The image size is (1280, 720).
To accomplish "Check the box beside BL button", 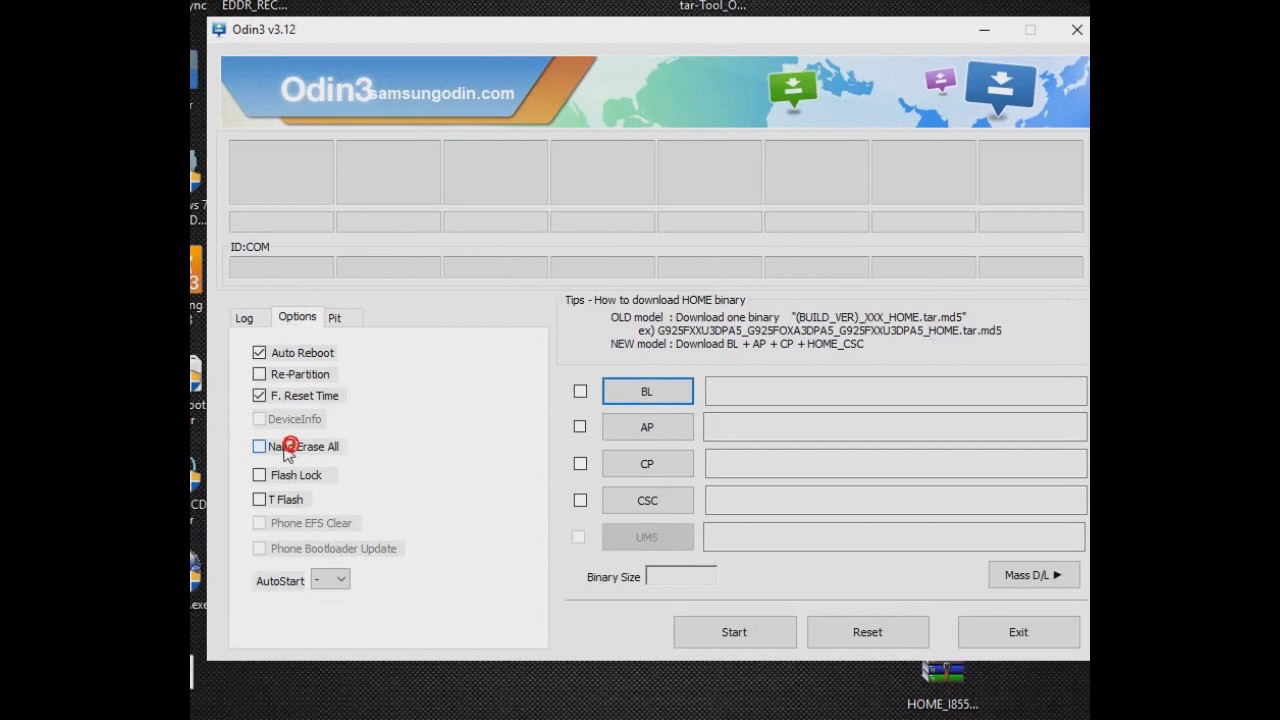I will click(x=580, y=391).
